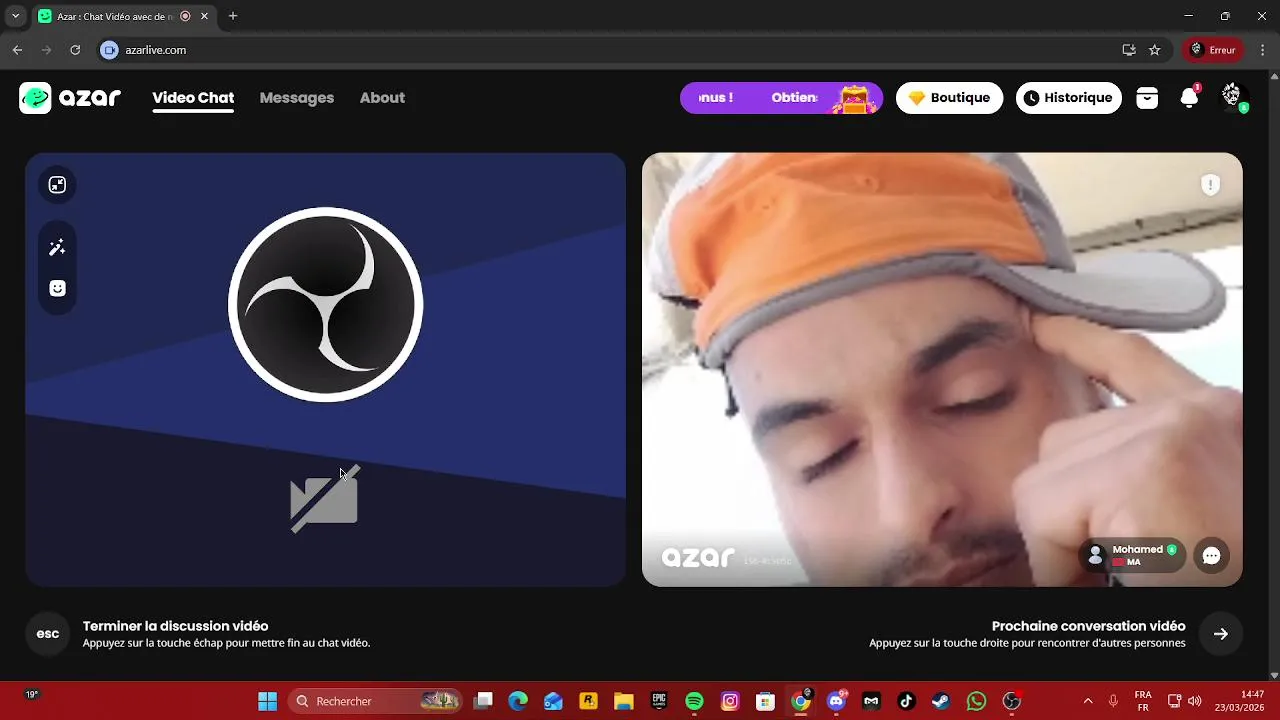Click the taskbar Rechercher search box
The height and width of the screenshot is (720, 1280).
(x=376, y=701)
